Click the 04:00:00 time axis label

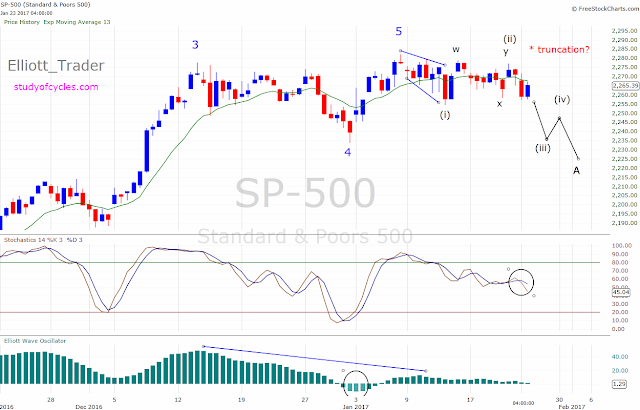click(523, 401)
